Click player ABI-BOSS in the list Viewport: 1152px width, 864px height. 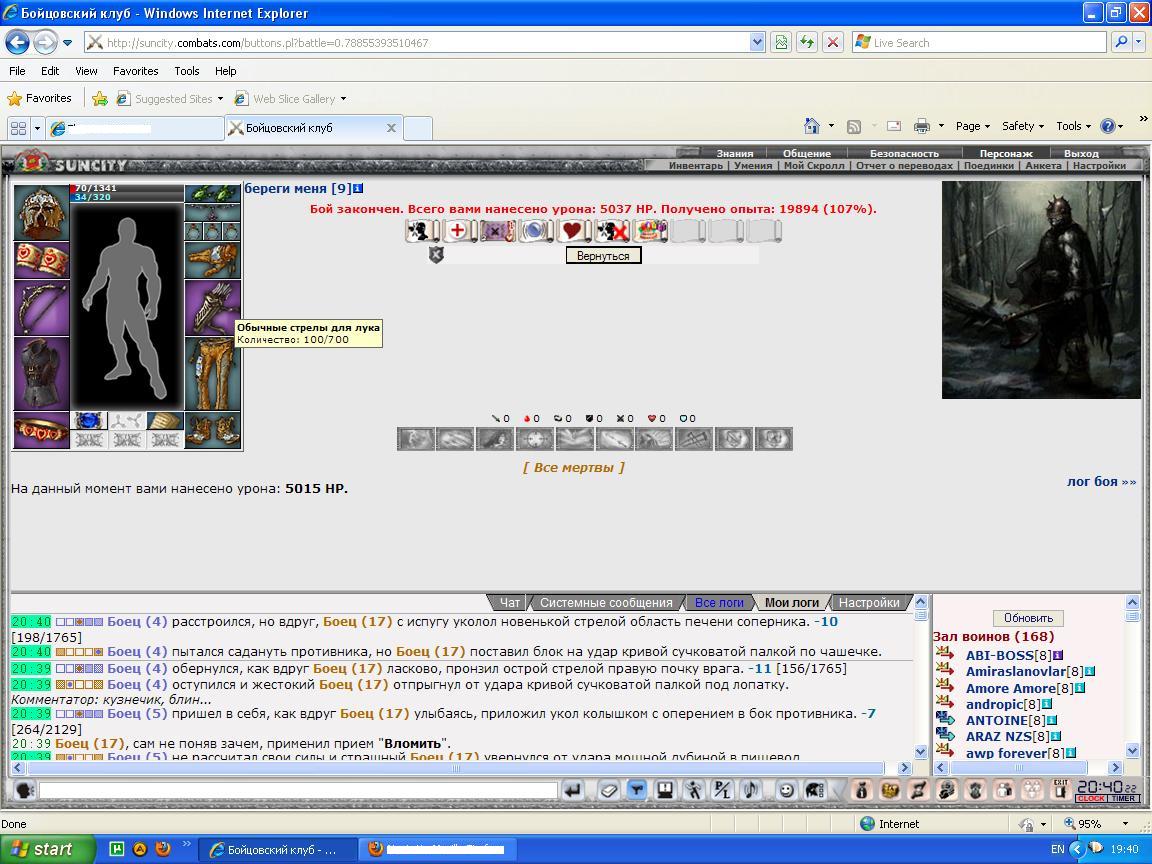pyautogui.click(x=999, y=655)
